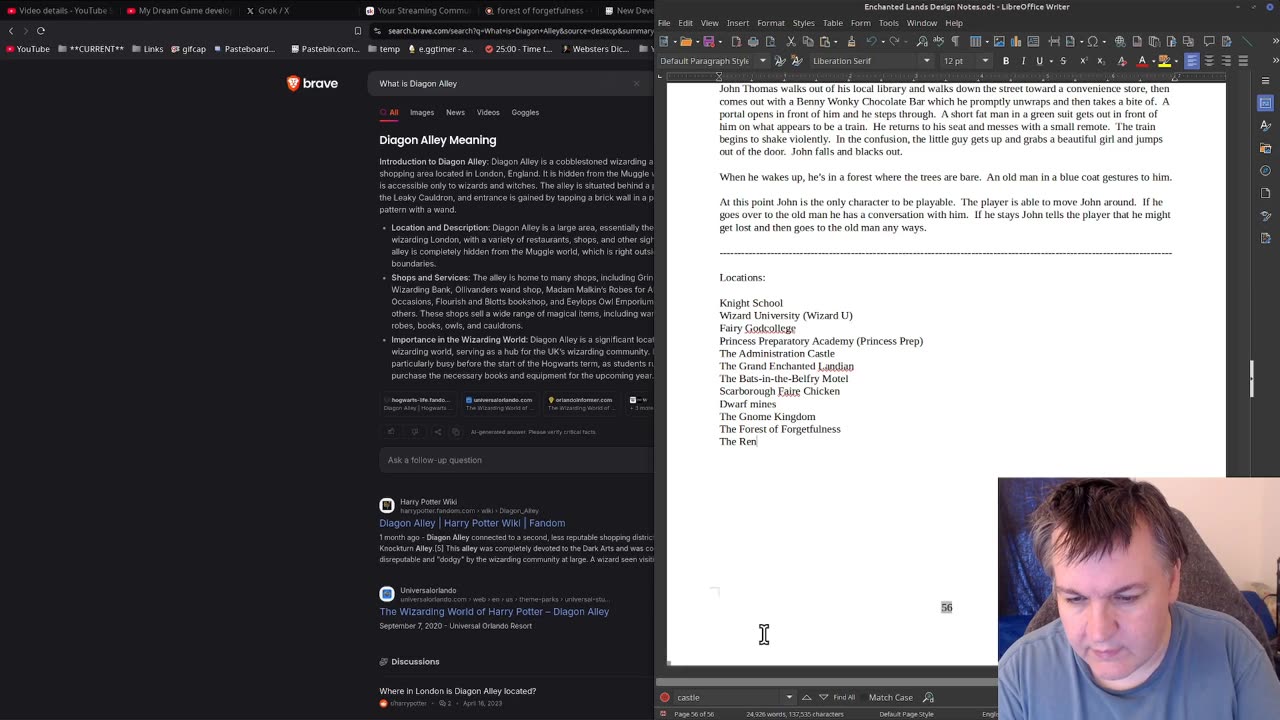Click the Export as PDF icon
This screenshot has width=1280, height=720.
736,41
